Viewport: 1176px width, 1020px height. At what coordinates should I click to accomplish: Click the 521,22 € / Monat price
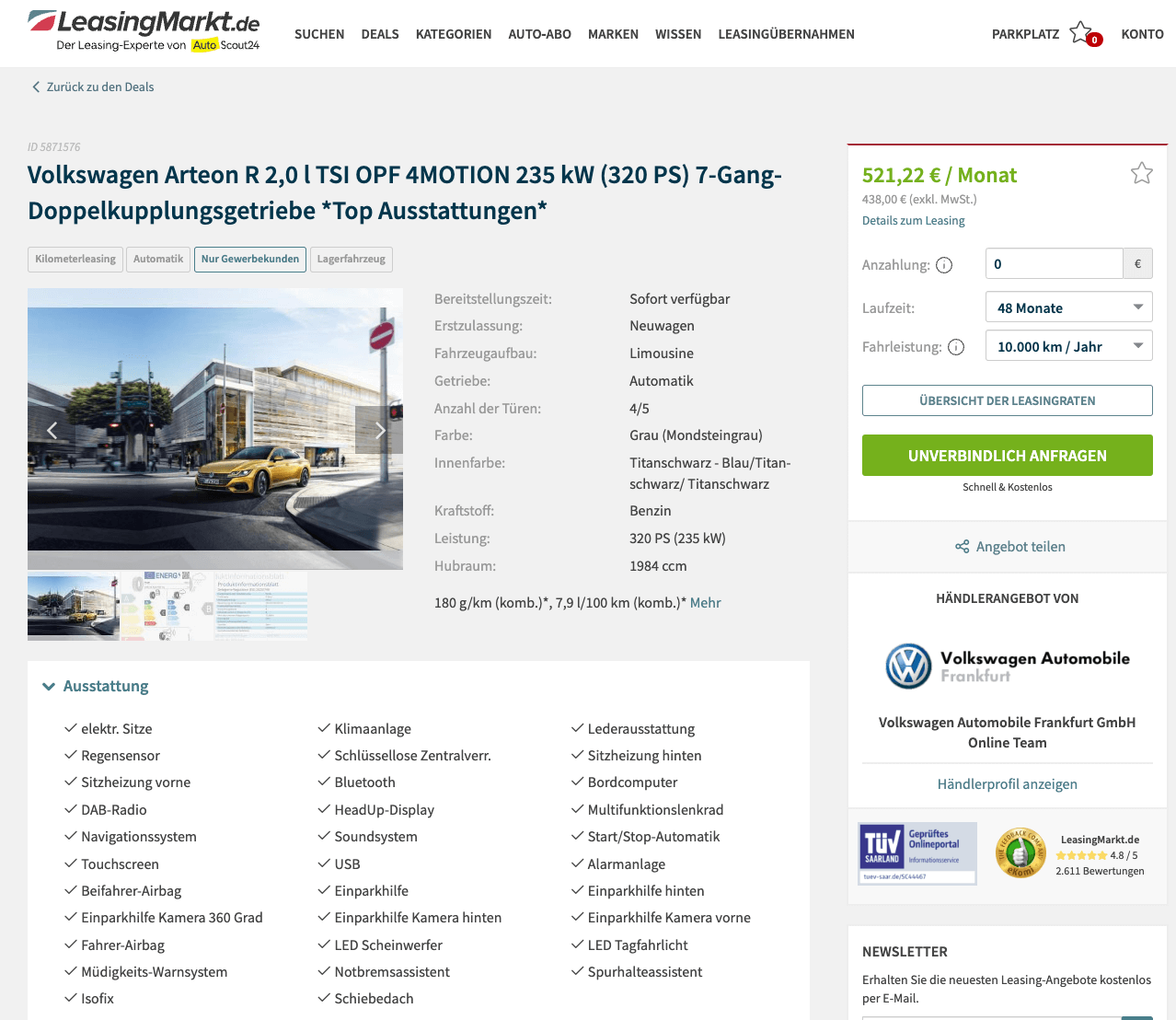(x=939, y=175)
